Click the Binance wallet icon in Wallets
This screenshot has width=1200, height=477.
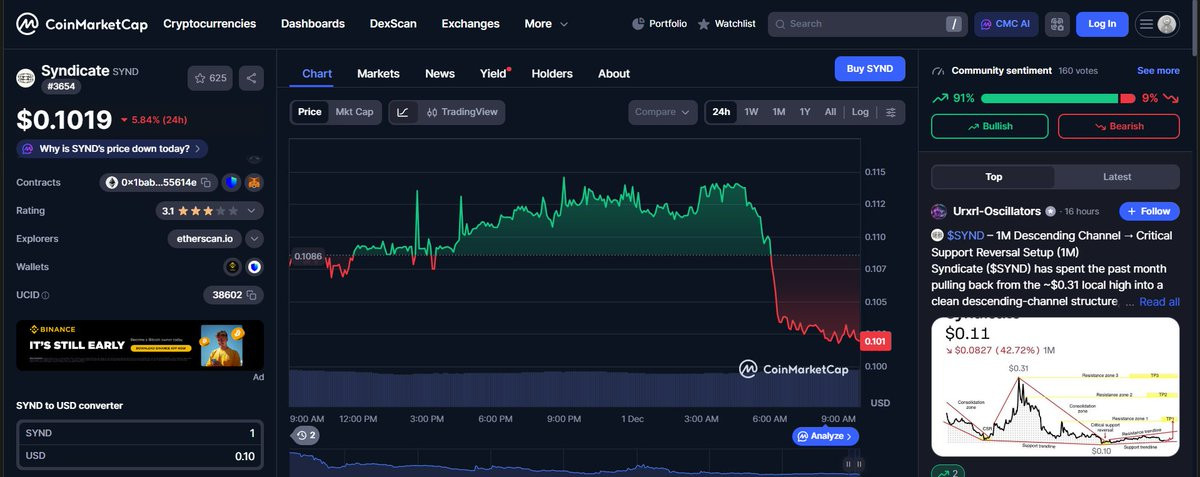tap(232, 267)
